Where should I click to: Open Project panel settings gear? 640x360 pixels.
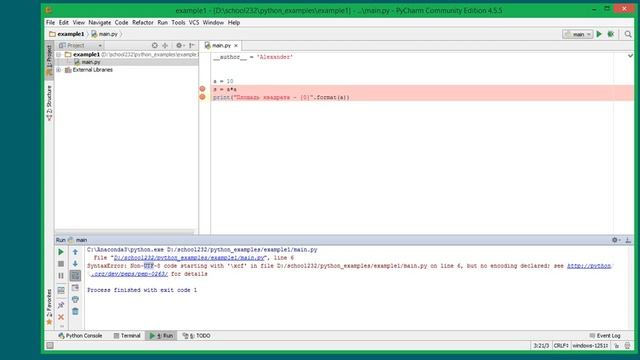coord(180,46)
